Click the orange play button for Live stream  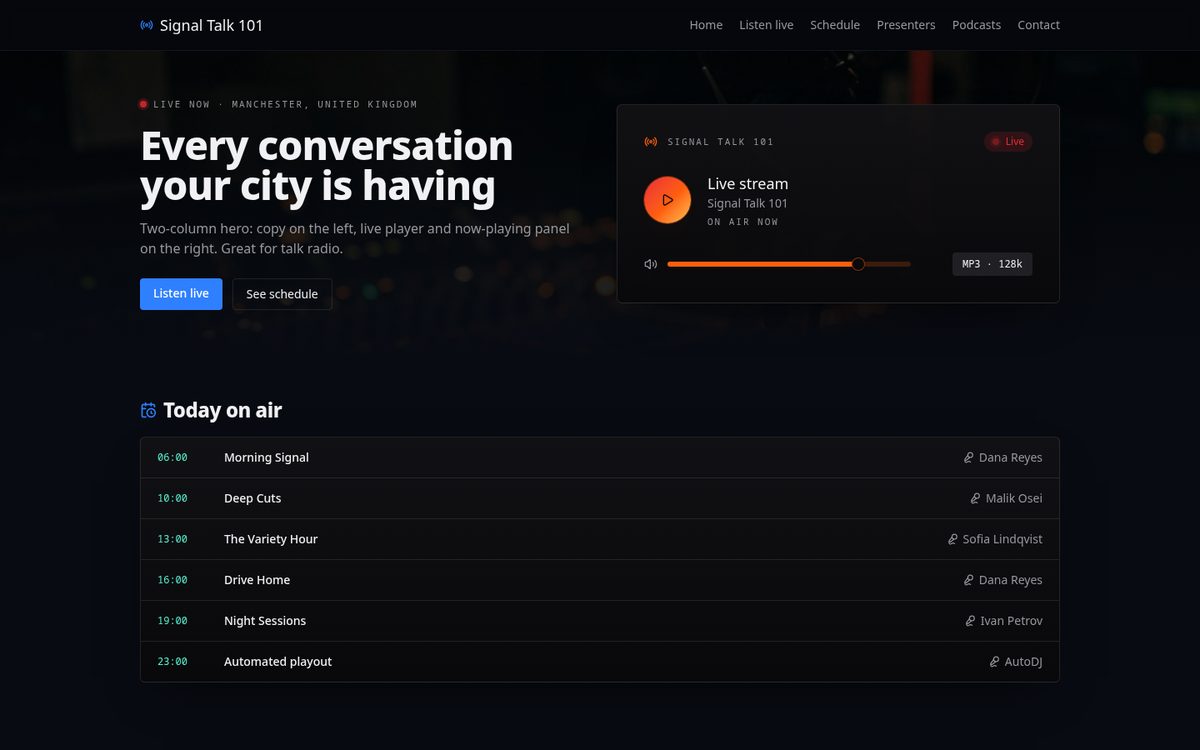(x=667, y=200)
